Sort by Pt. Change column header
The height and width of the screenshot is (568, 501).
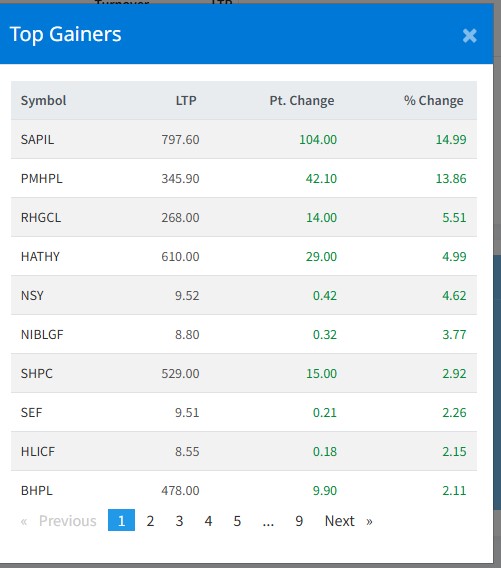tap(302, 100)
